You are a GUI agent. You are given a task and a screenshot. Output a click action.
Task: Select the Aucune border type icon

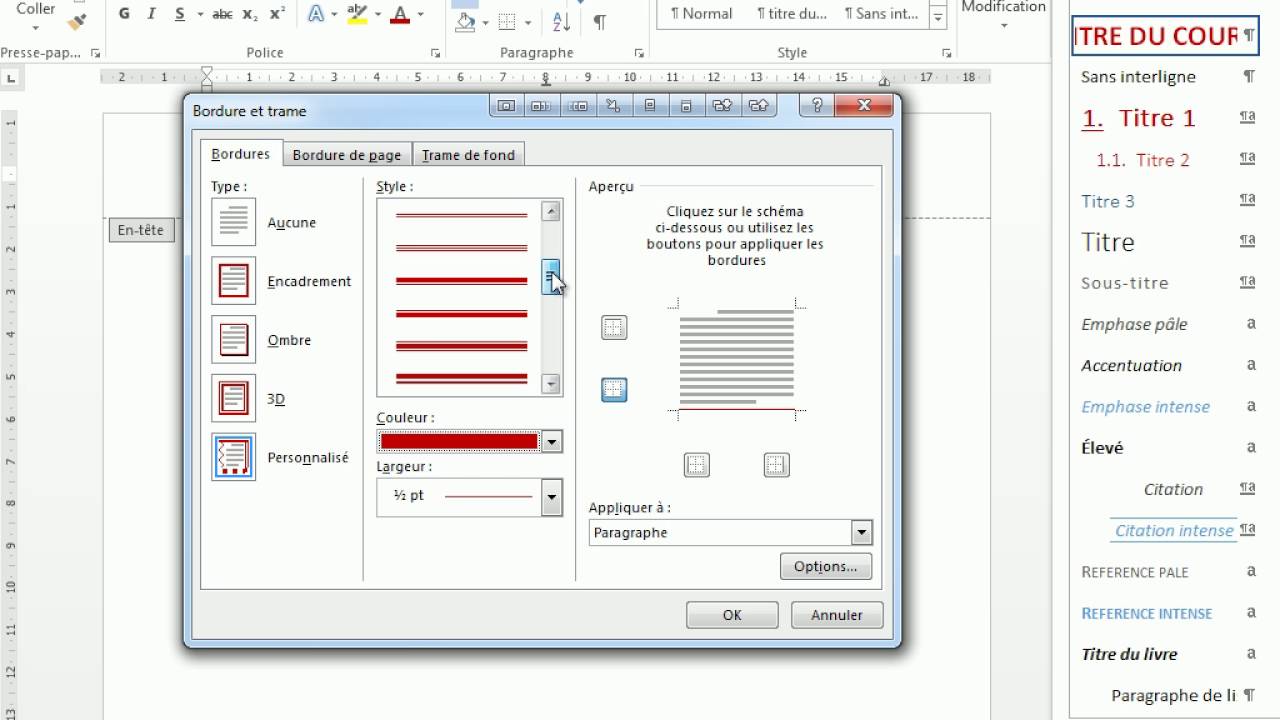tap(233, 222)
